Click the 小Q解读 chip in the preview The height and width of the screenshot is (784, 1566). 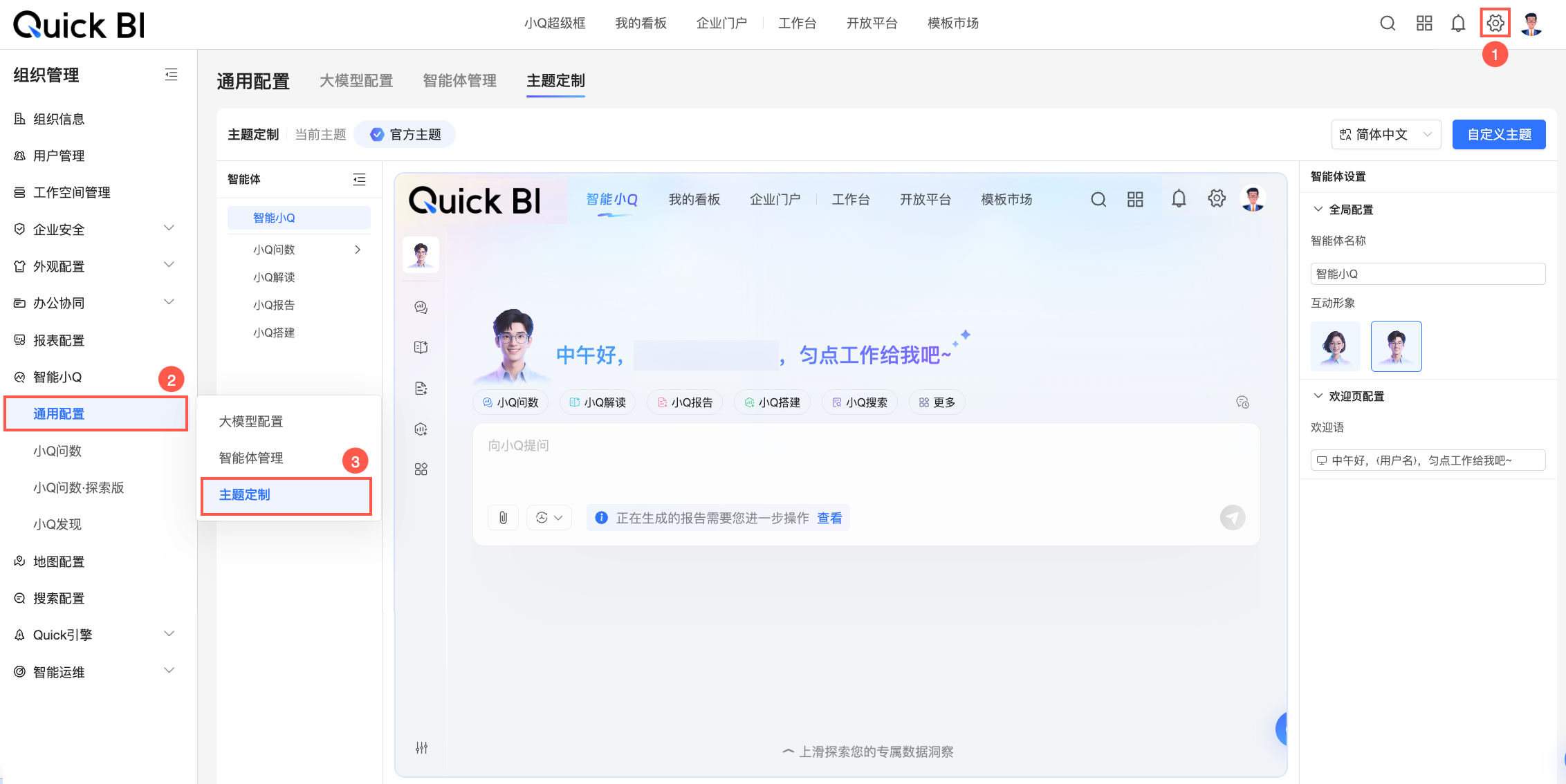click(x=598, y=402)
